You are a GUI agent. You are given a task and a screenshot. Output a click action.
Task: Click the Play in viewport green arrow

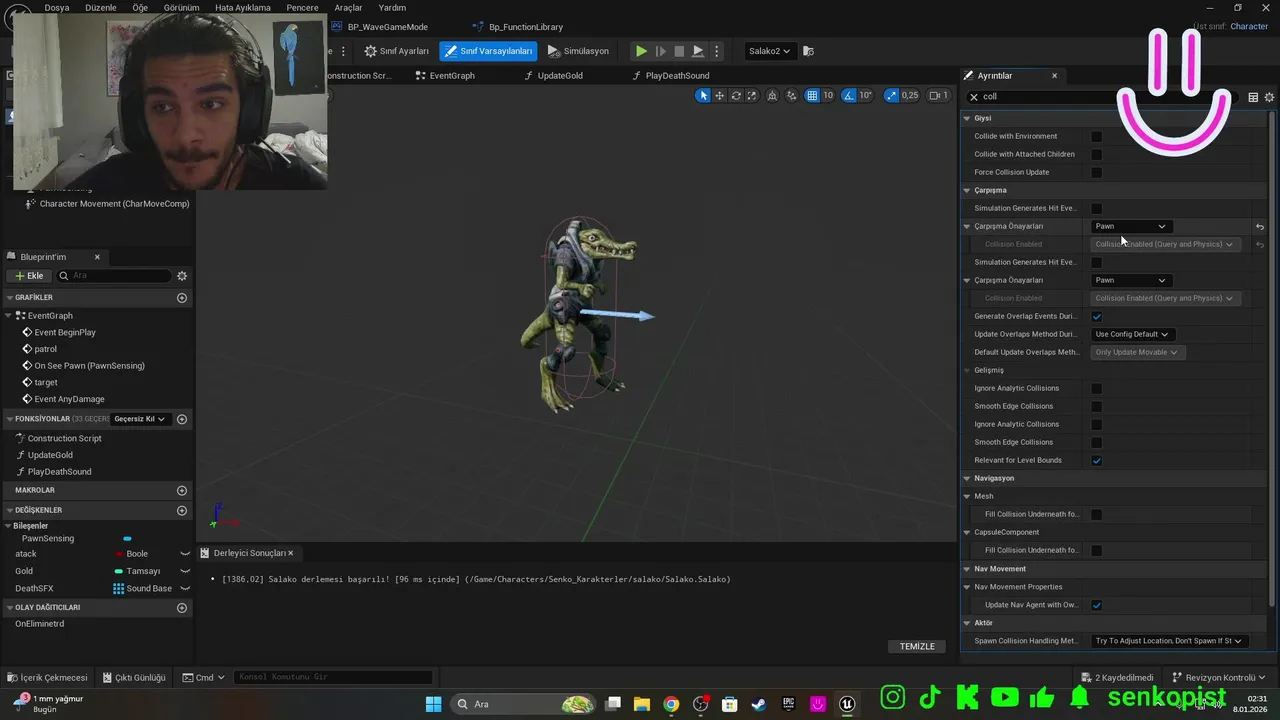(641, 51)
